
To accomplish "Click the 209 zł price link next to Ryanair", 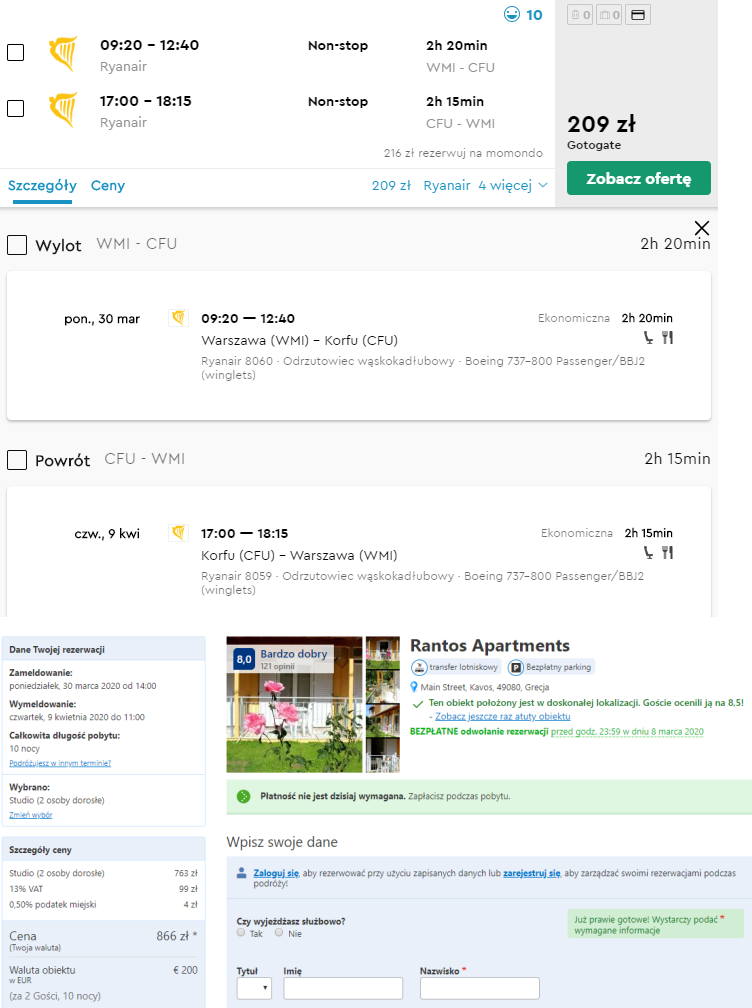I will pos(391,186).
